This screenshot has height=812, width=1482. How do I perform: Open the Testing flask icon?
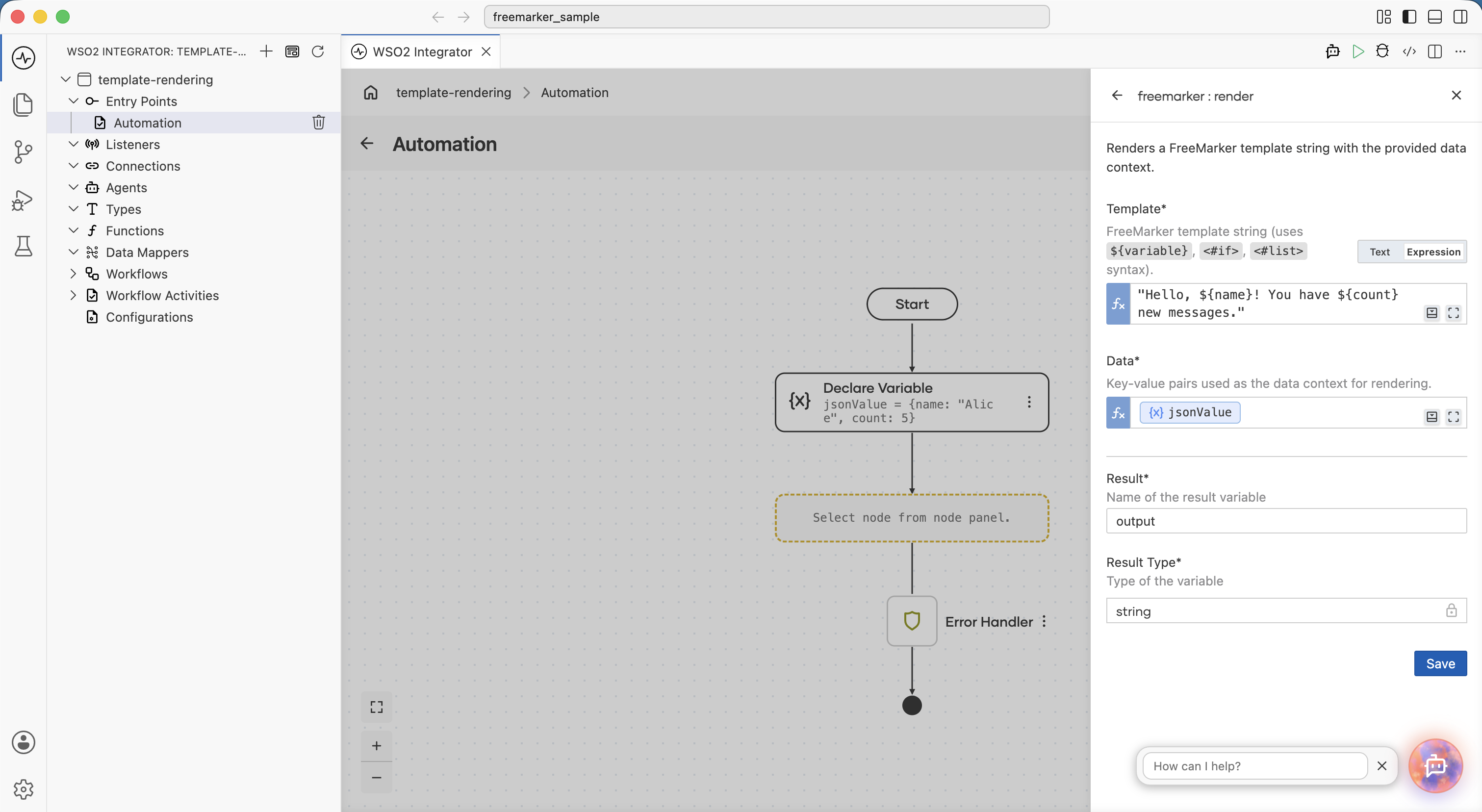23,246
